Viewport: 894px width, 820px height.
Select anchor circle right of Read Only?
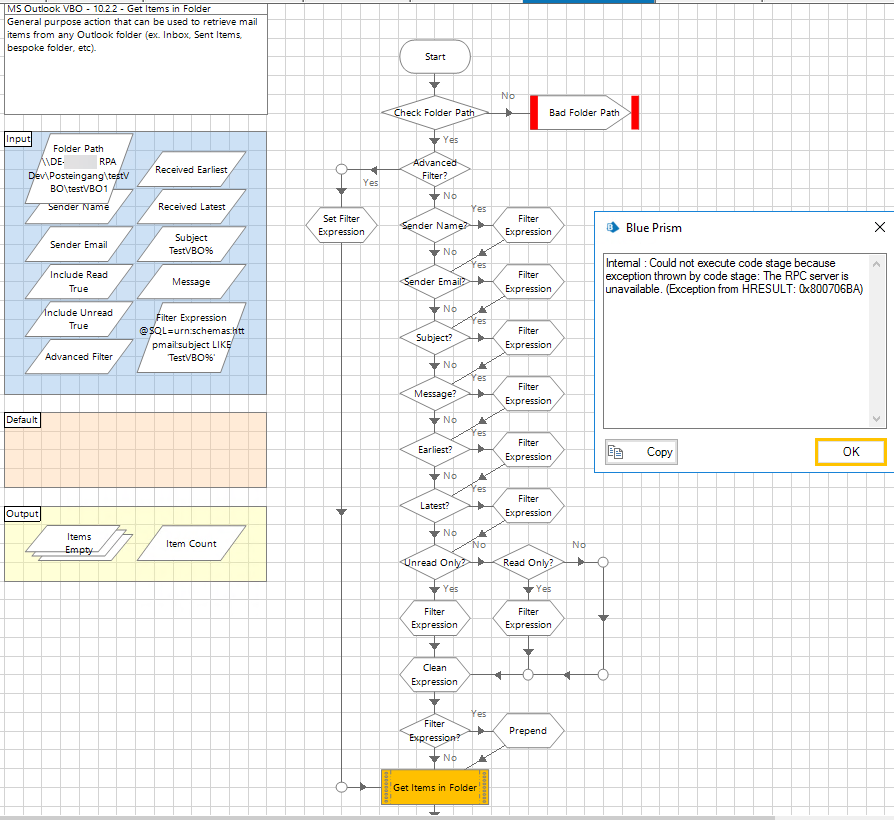click(x=603, y=562)
